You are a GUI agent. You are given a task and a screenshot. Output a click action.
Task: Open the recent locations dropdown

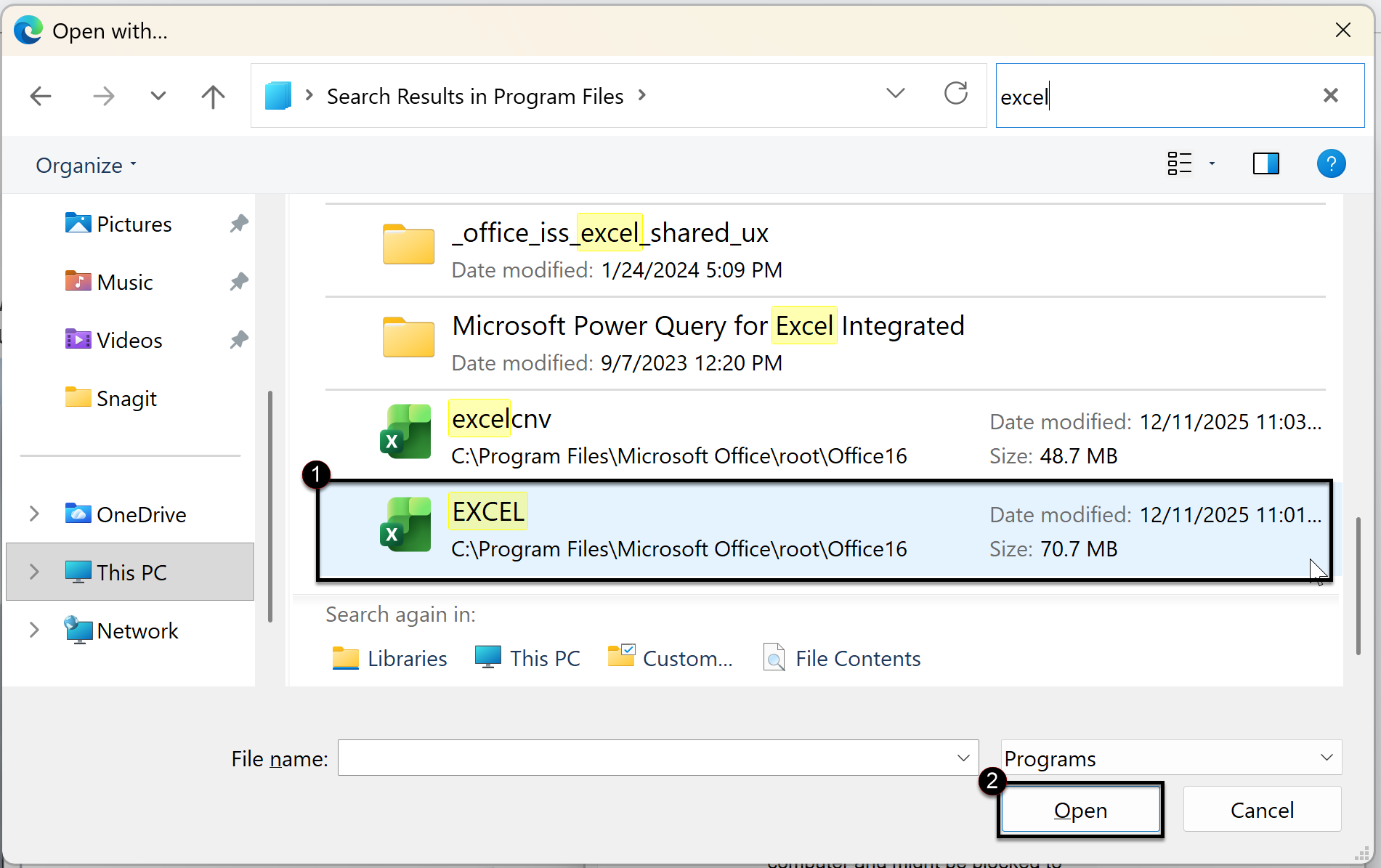pos(158,96)
